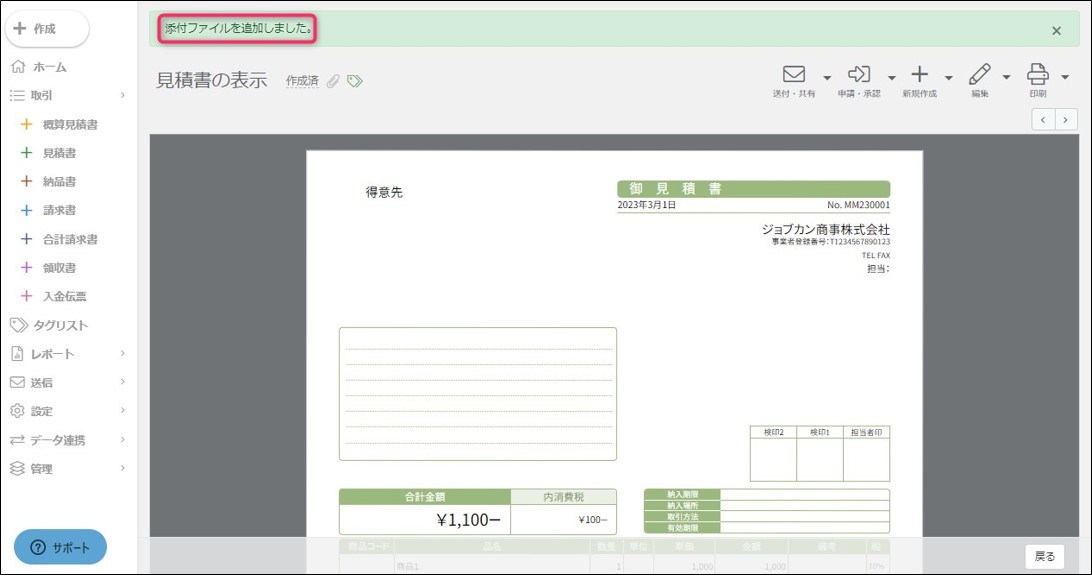Go to ホーム in the sidebar
1092x575 pixels.
click(49, 68)
